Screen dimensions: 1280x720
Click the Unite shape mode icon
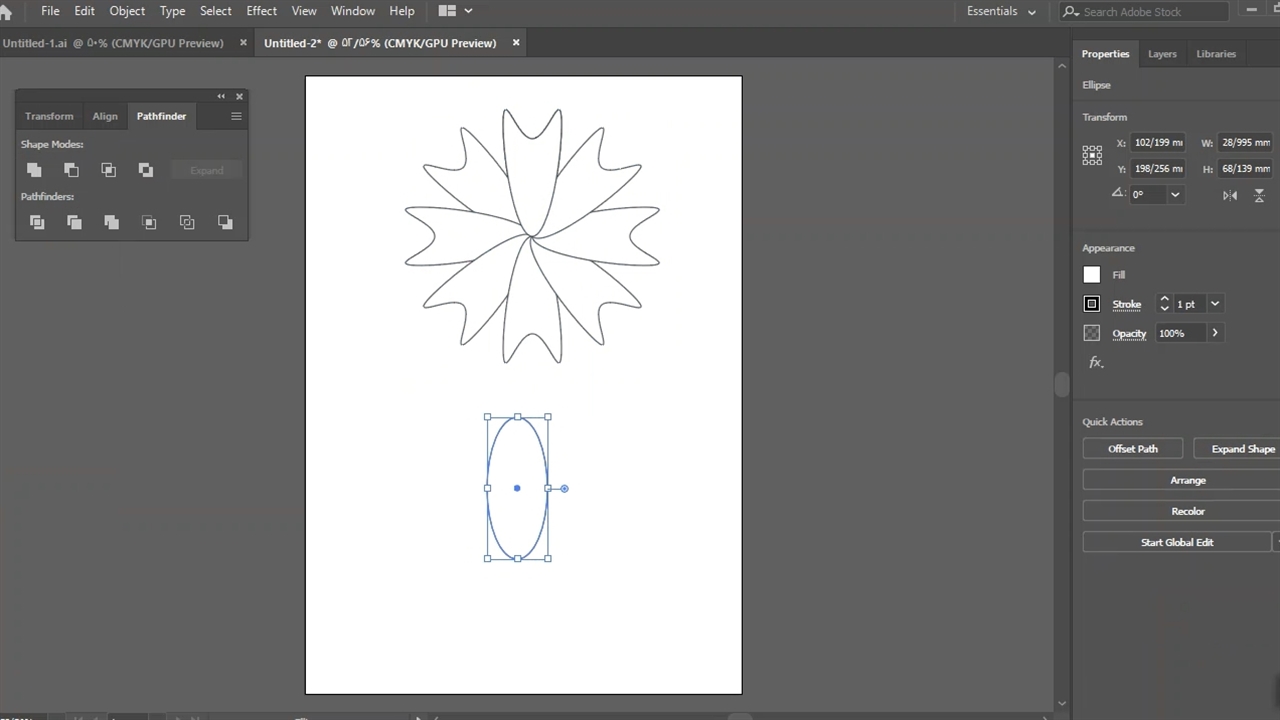tap(34, 170)
